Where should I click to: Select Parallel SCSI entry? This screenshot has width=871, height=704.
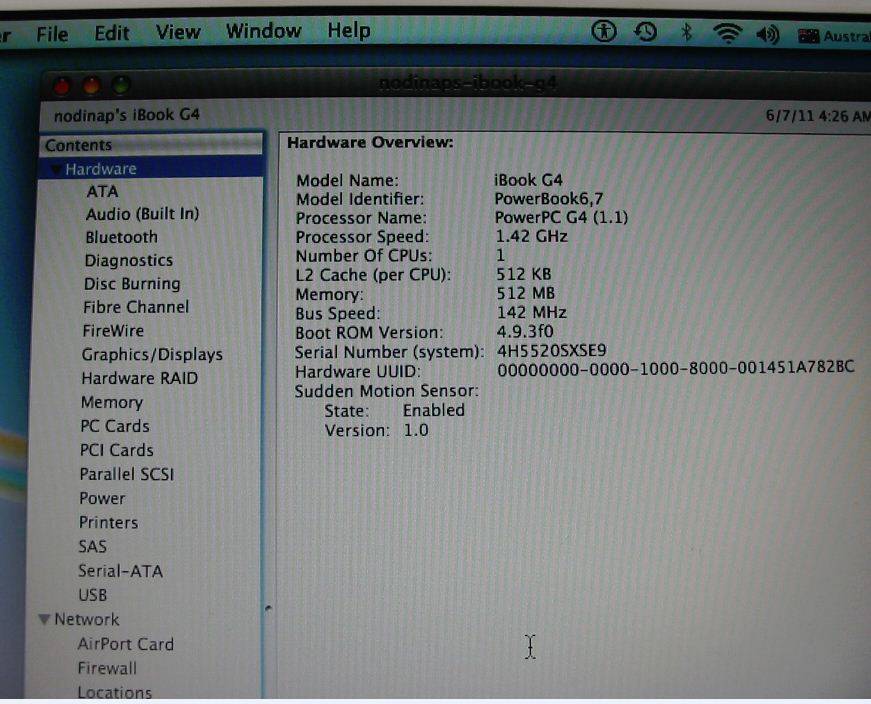point(127,474)
